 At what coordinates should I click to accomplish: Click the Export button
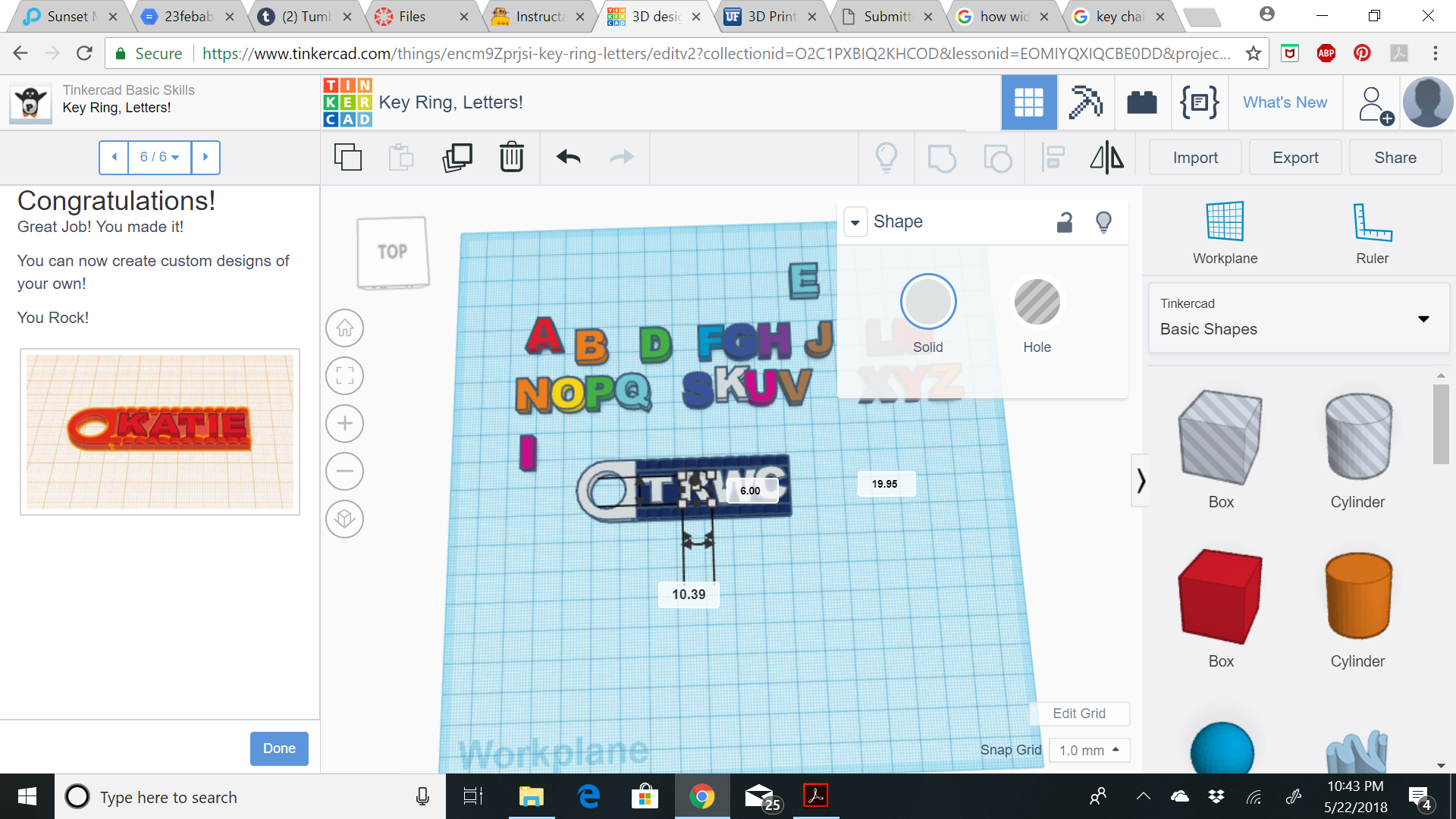[1295, 158]
